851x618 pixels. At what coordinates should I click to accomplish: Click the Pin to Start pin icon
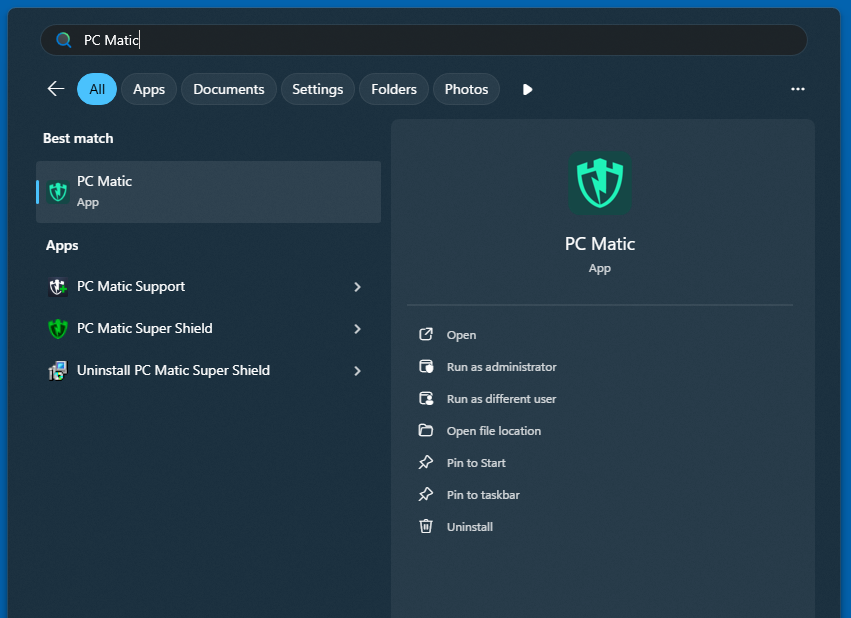tap(426, 462)
